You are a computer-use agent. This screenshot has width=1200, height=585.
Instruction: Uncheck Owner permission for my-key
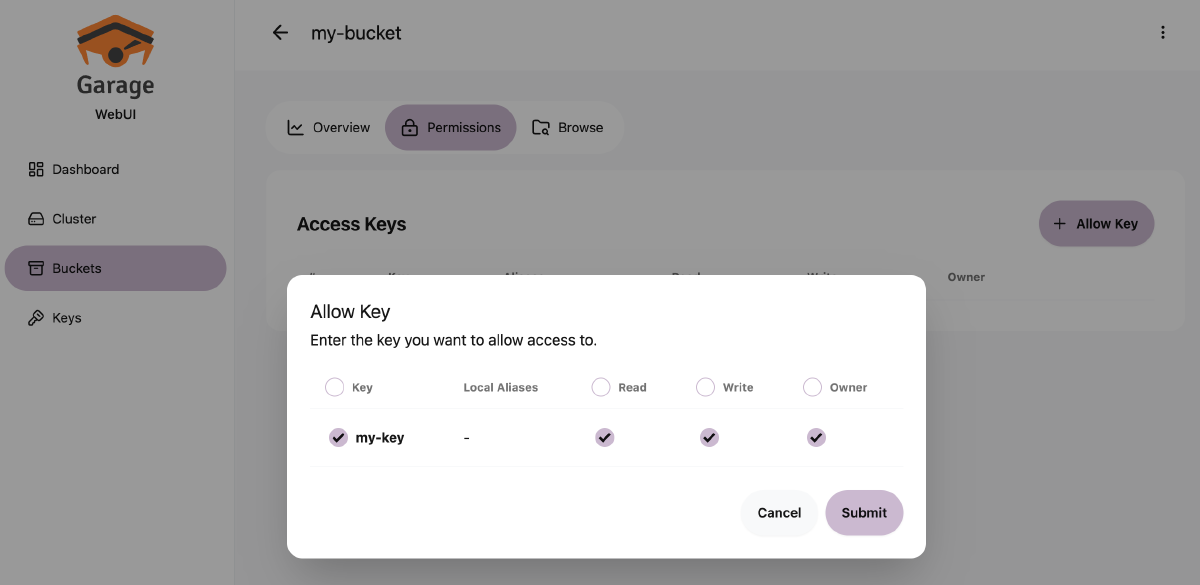click(817, 437)
